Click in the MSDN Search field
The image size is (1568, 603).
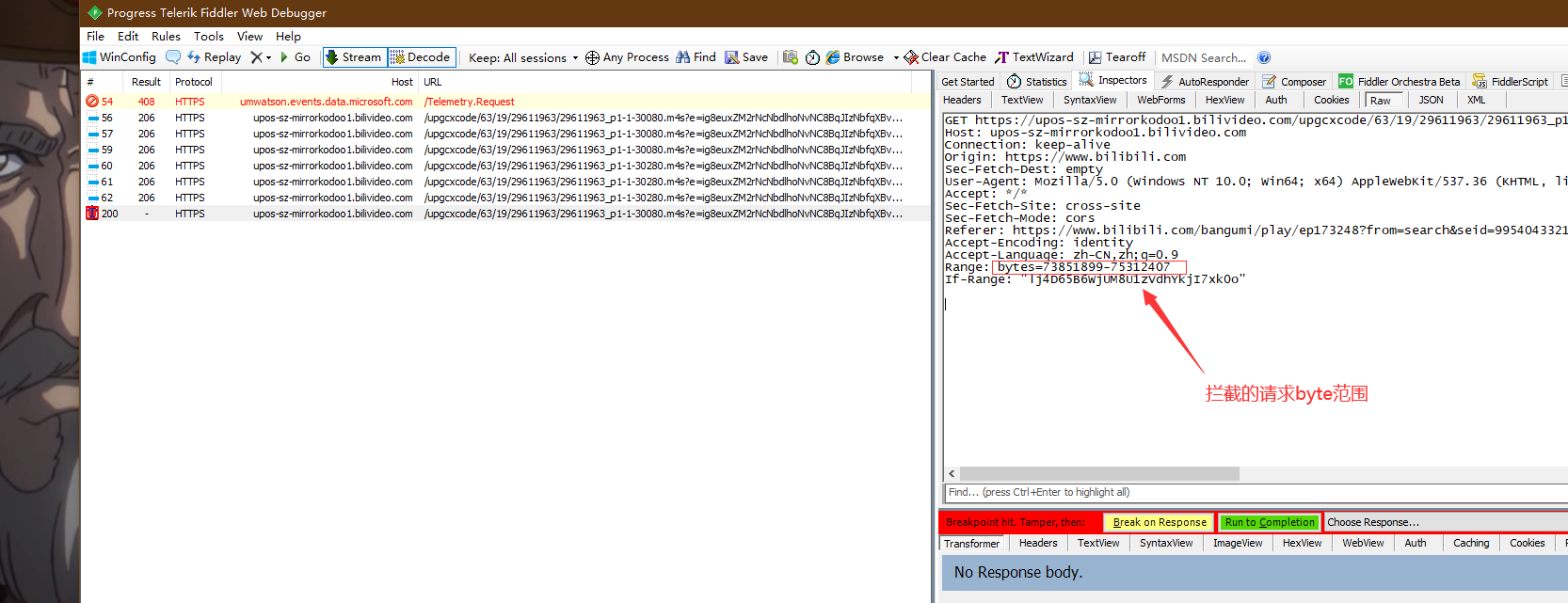1204,57
